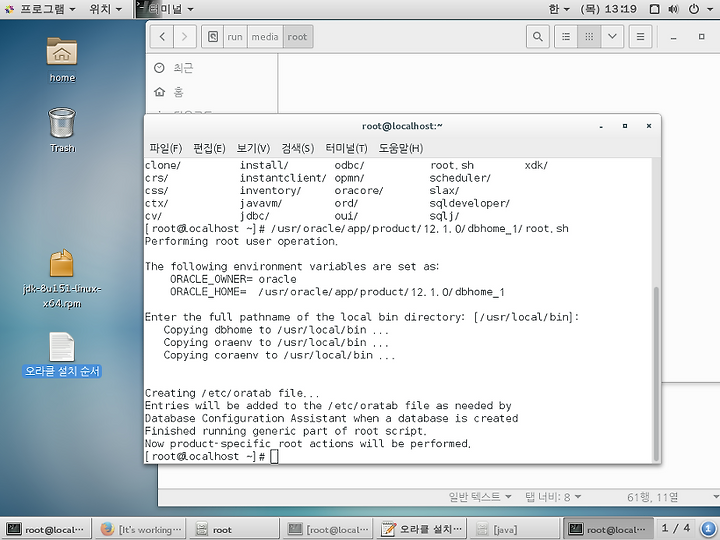Image resolution: width=720 pixels, height=540 pixels.
Task: Switch to 오라클 설치 editor taskbar item
Action: pos(422,529)
